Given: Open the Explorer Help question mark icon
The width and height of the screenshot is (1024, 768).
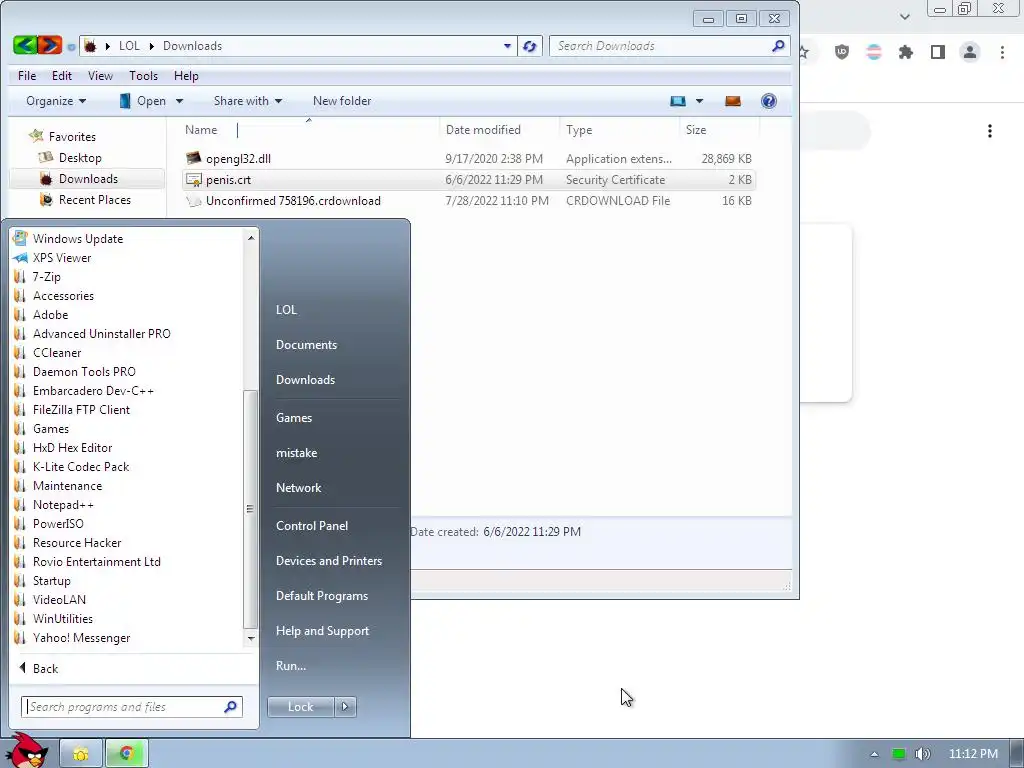Looking at the screenshot, I should 769,101.
